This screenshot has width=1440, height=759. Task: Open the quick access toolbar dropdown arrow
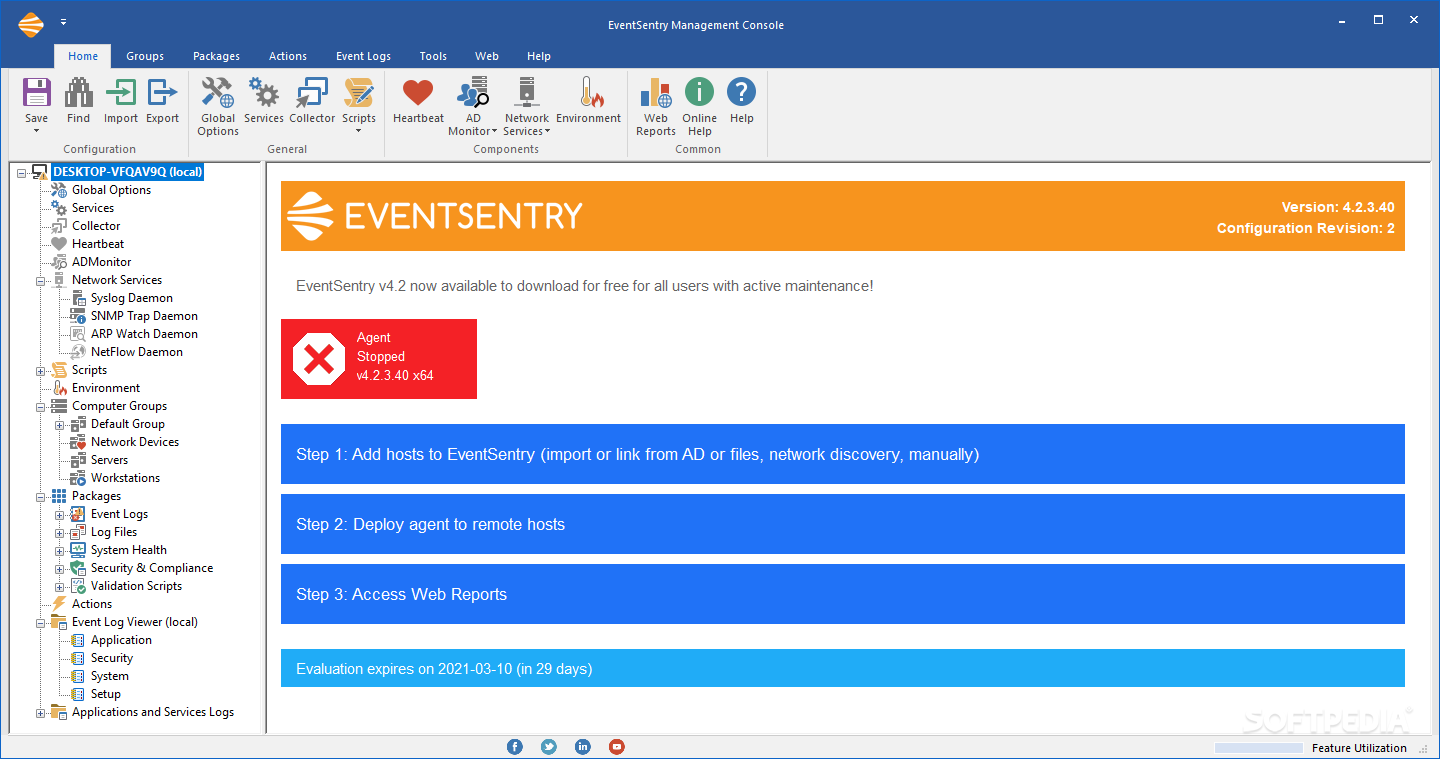coord(64,22)
